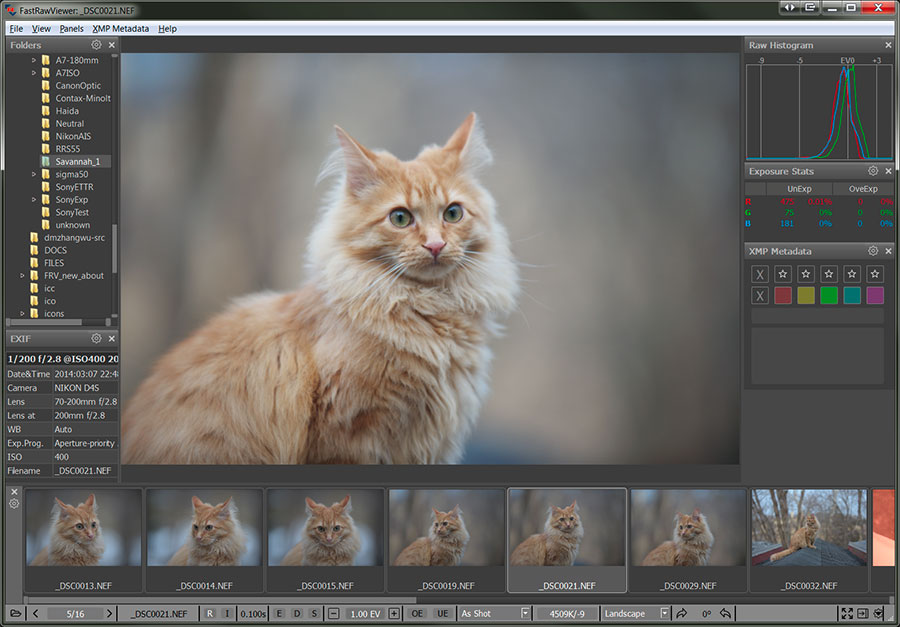Open the EXIF panel settings gear
This screenshot has height=627, width=900.
point(96,338)
